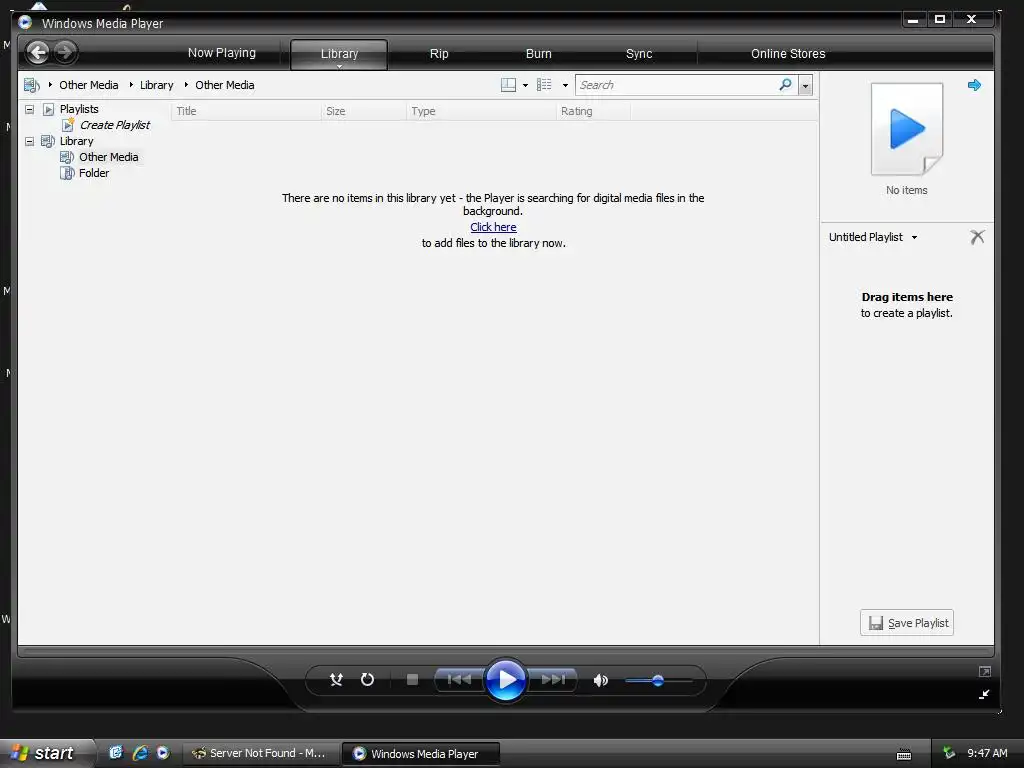
Task: Click the blue arrow to hide list pane
Action: [974, 85]
